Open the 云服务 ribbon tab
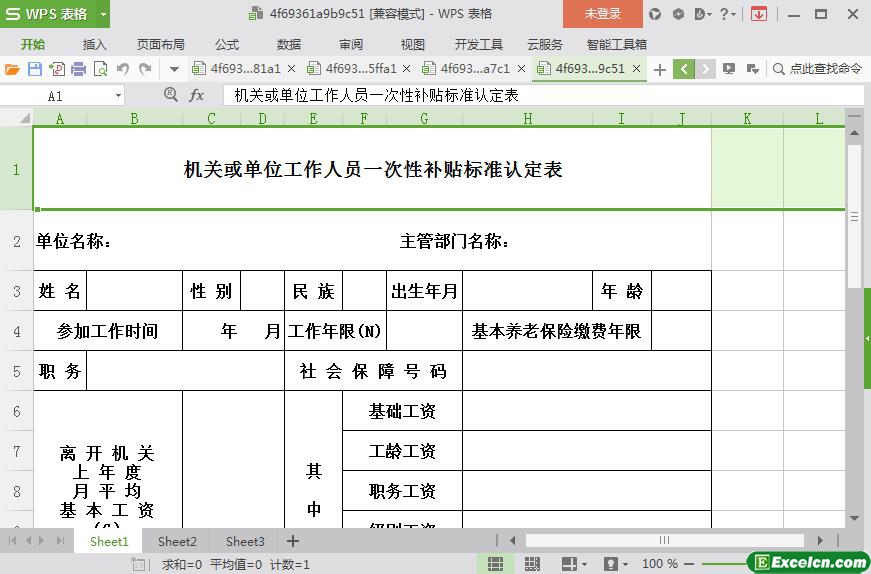871x574 pixels. pos(544,44)
